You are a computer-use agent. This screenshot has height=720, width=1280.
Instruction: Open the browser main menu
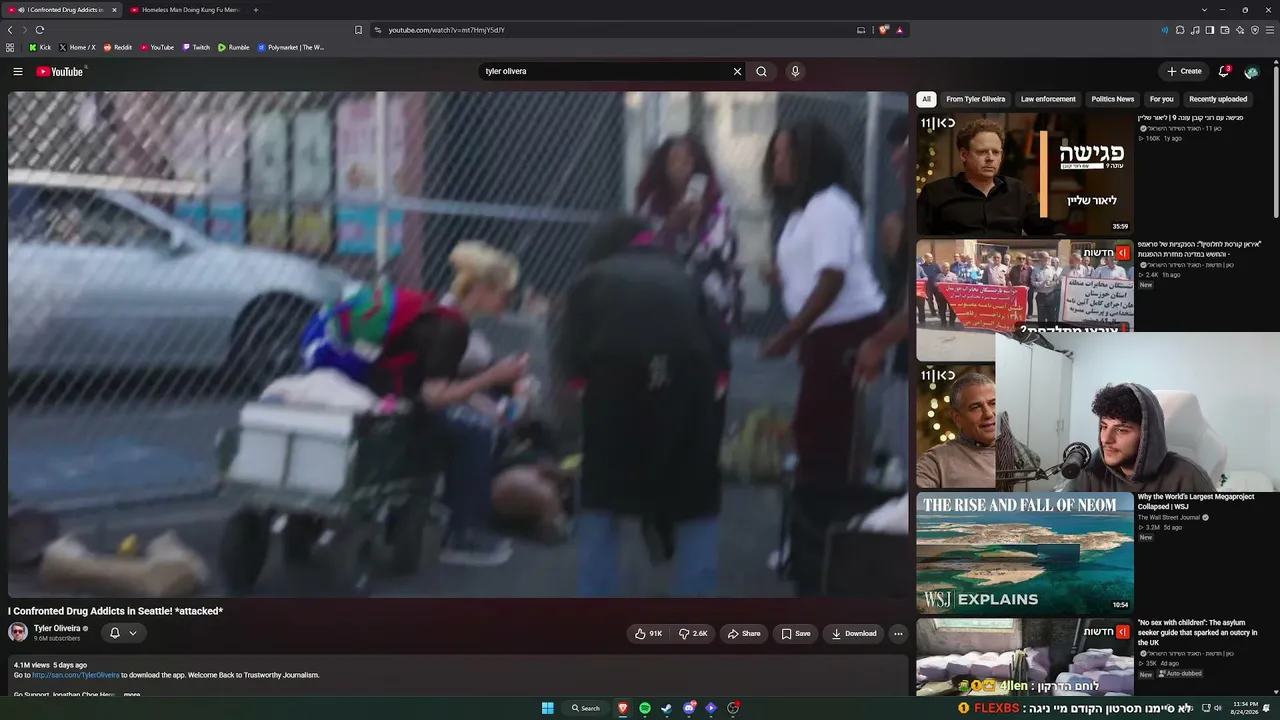(x=1270, y=30)
